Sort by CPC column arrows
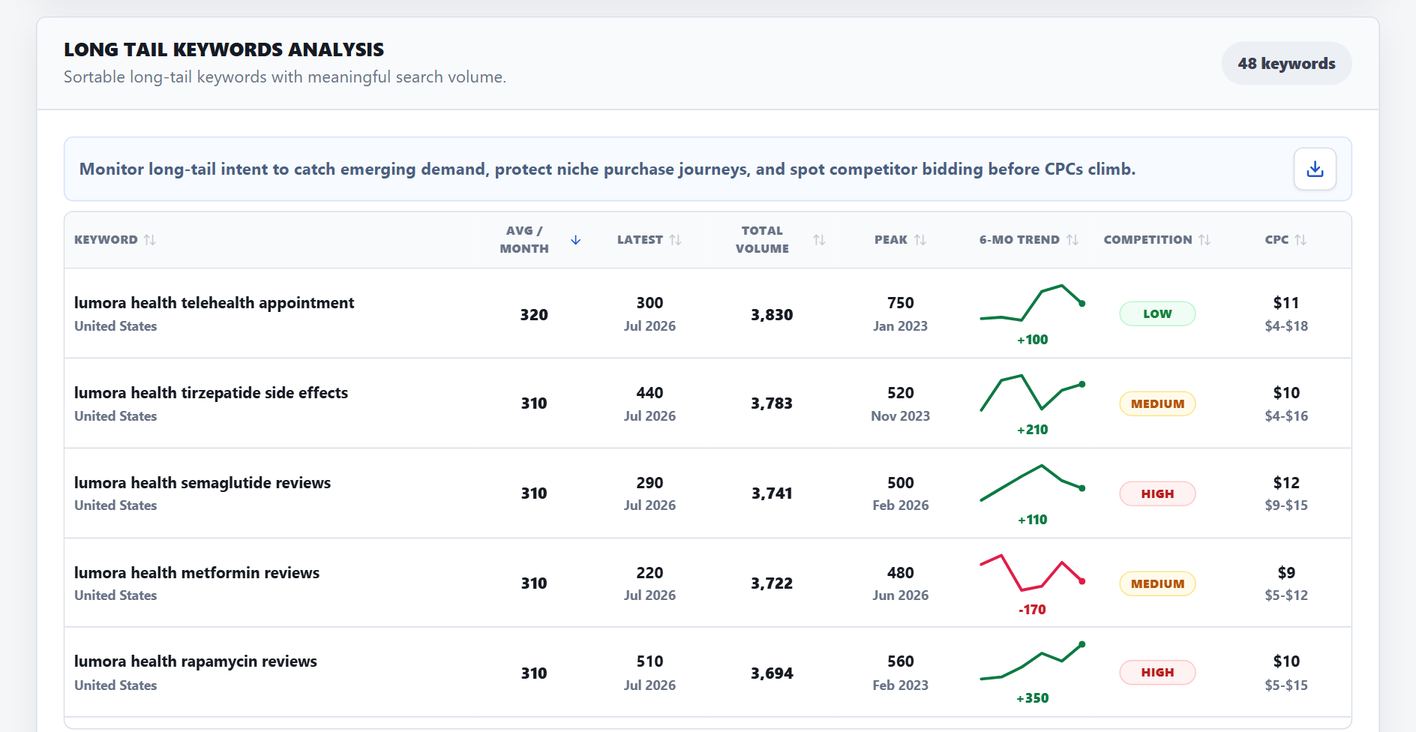Screen dimensions: 1416x732 click(x=1300, y=240)
